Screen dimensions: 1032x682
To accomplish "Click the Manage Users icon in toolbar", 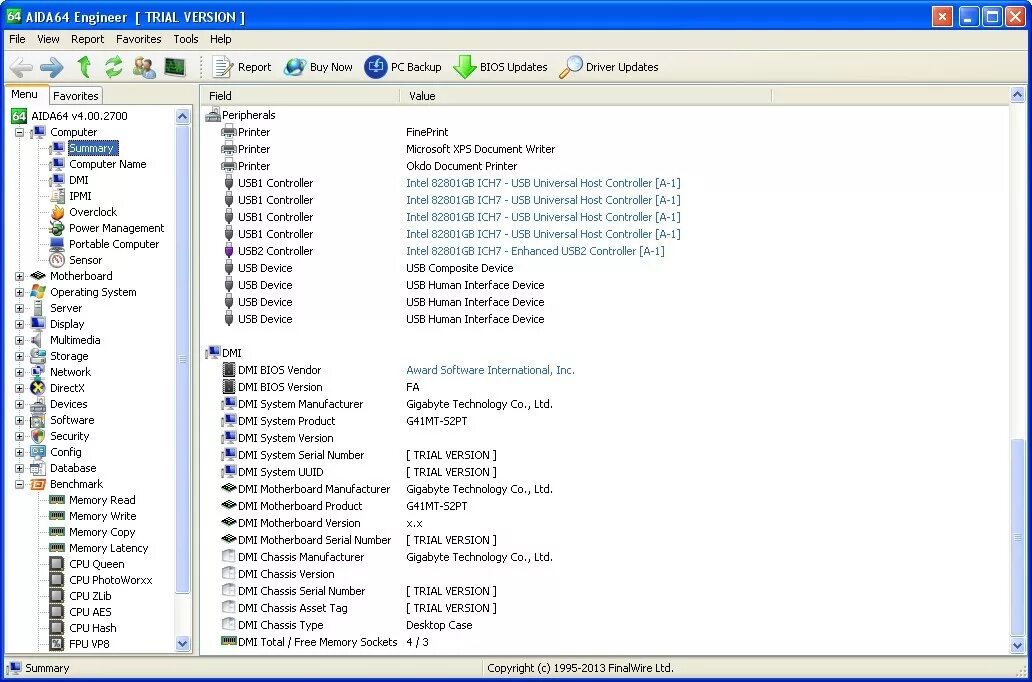I will tap(144, 66).
